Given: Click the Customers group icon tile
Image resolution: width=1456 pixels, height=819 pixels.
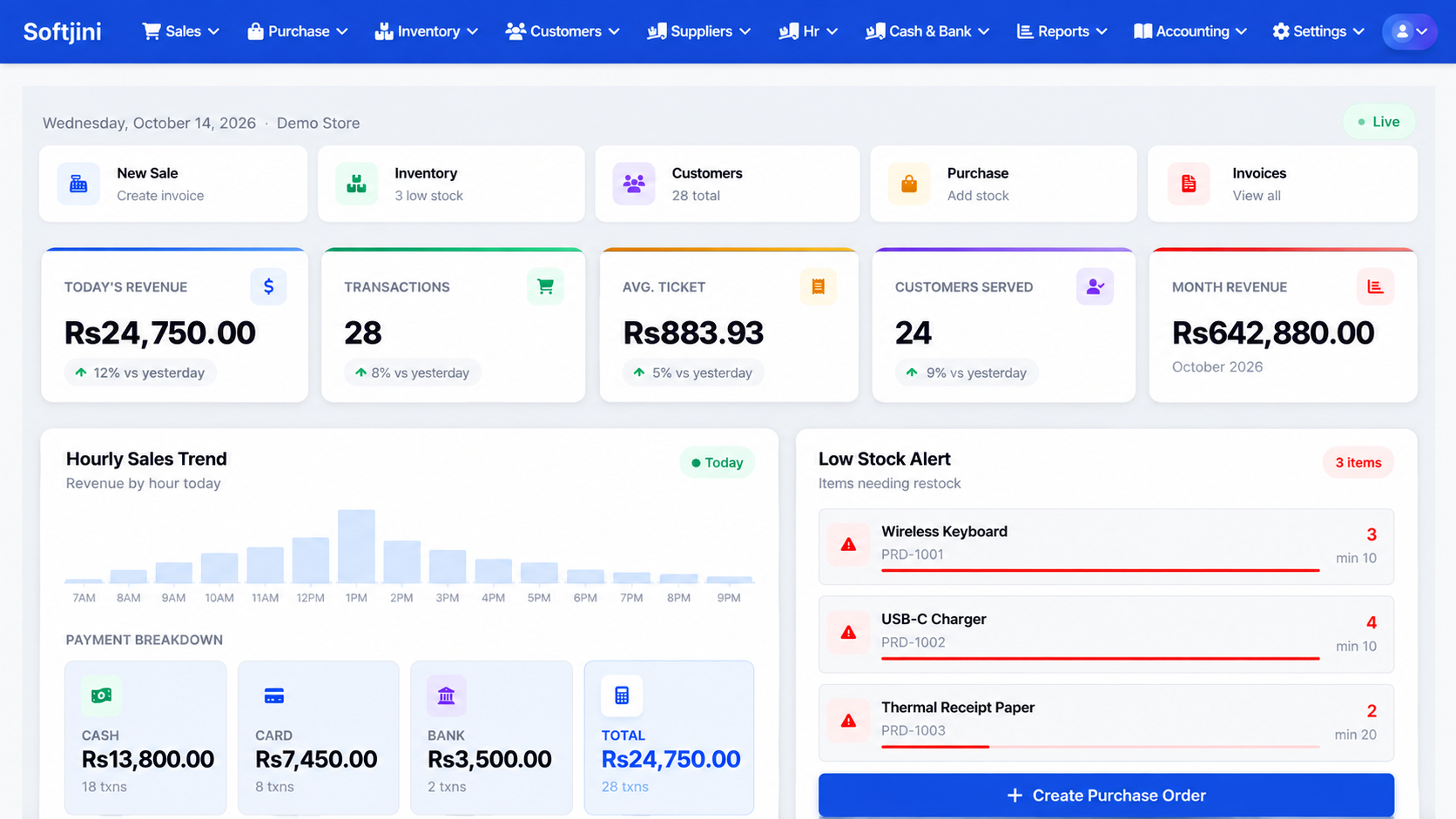Looking at the screenshot, I should click(x=634, y=184).
